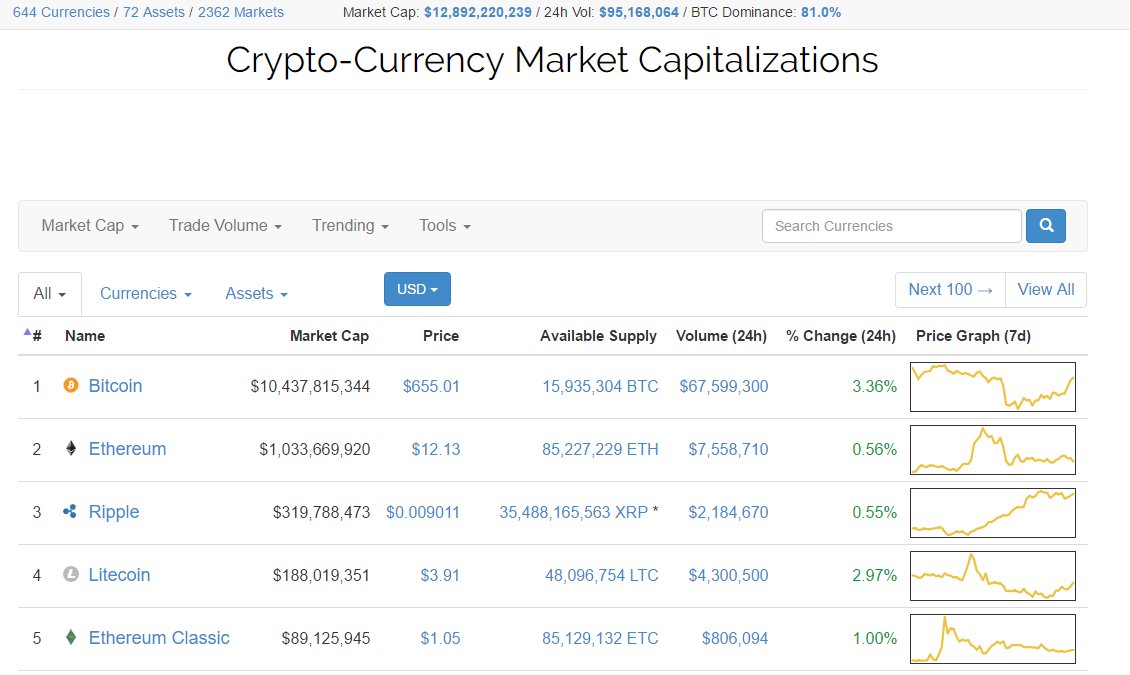Open Ethereum 7d price graph
Image resolution: width=1130 pixels, height=675 pixels.
point(993,450)
